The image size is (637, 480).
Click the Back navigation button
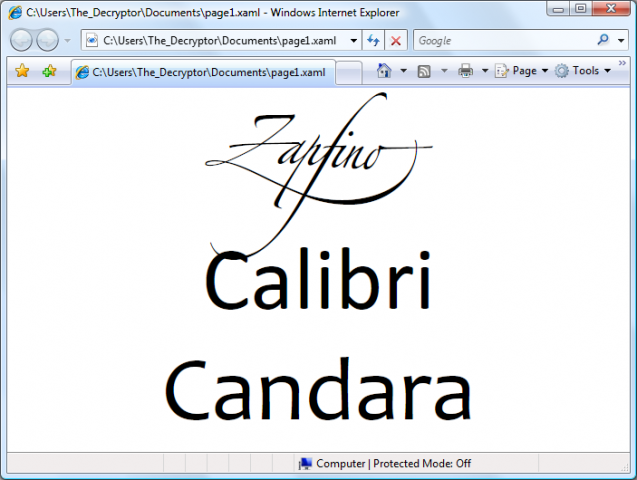point(21,40)
